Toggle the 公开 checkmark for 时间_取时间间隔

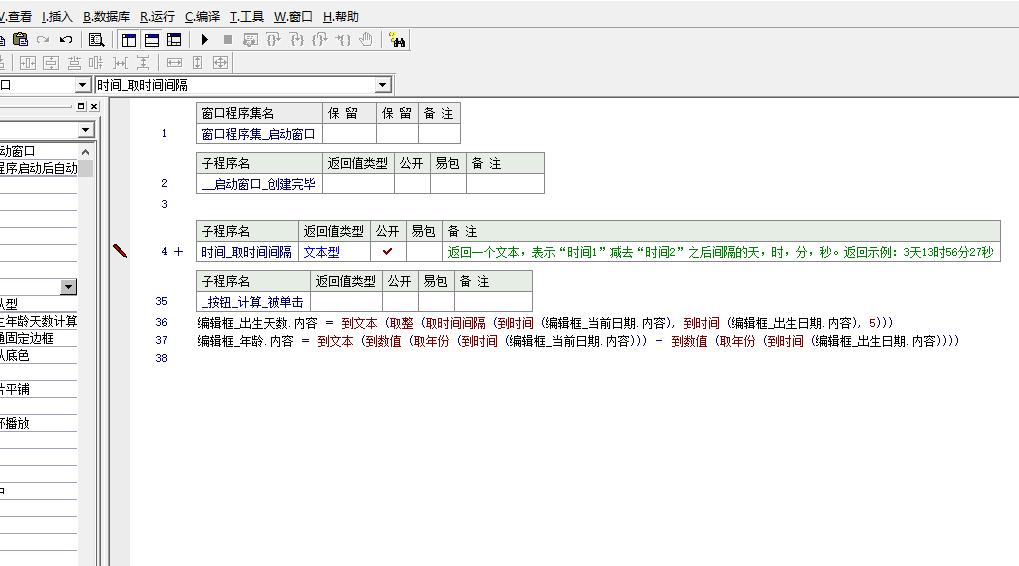coord(388,251)
